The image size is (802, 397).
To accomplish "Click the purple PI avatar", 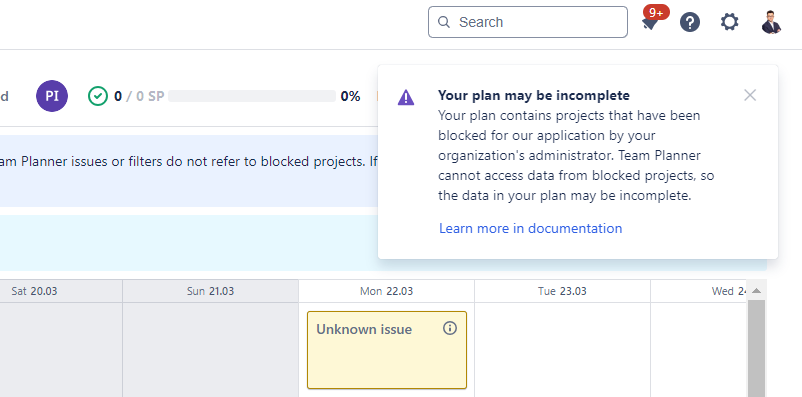I will pos(52,96).
